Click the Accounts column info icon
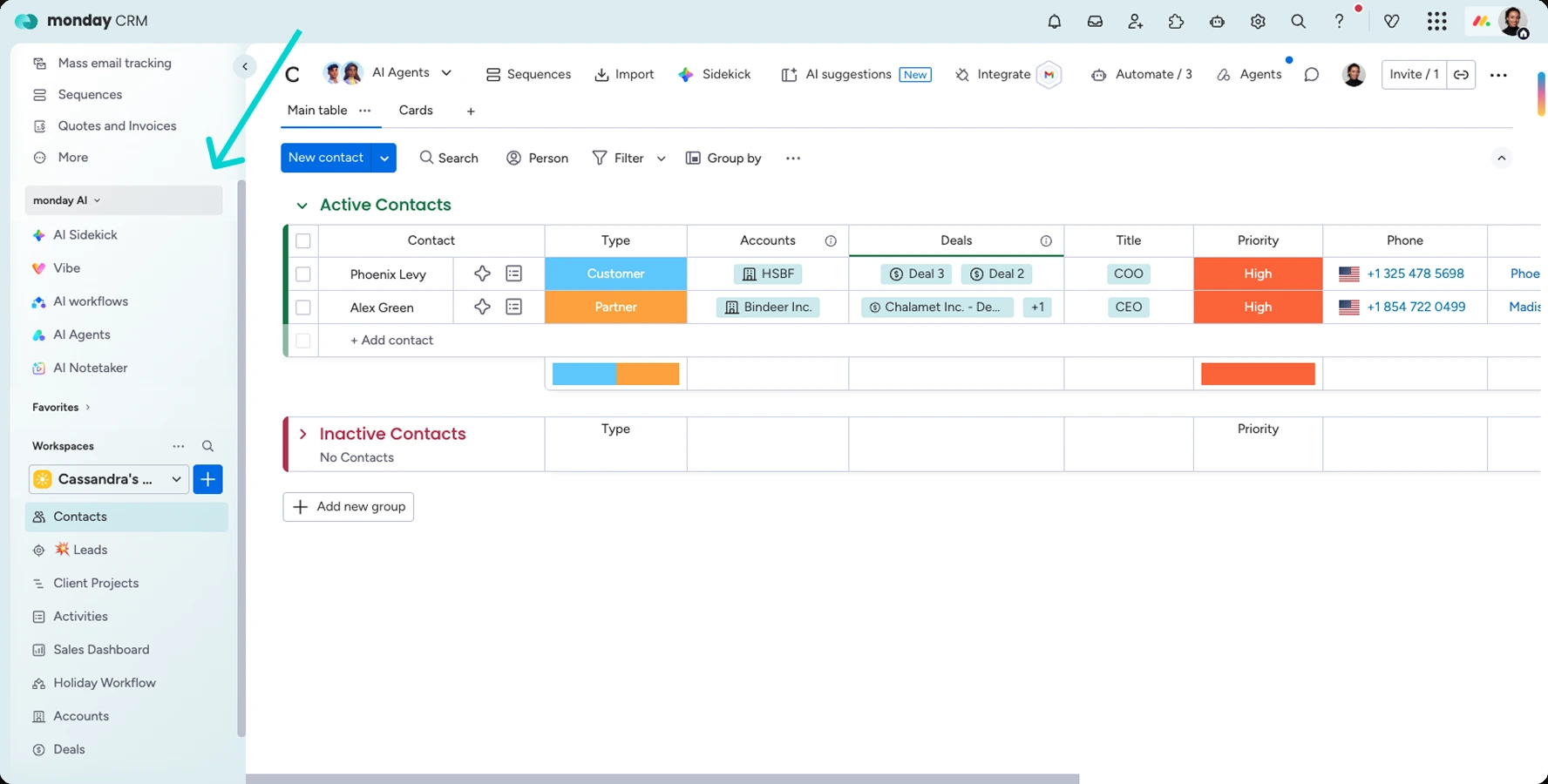 (831, 241)
